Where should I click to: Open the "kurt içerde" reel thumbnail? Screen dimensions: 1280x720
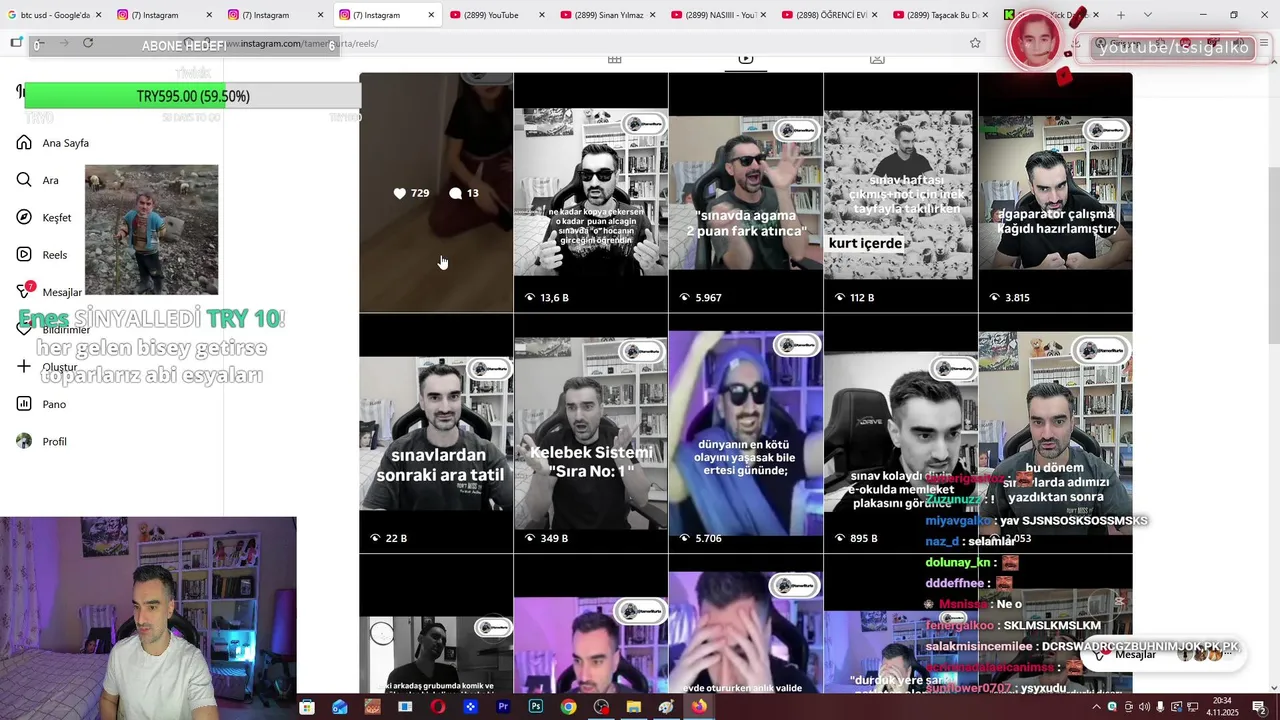click(901, 193)
